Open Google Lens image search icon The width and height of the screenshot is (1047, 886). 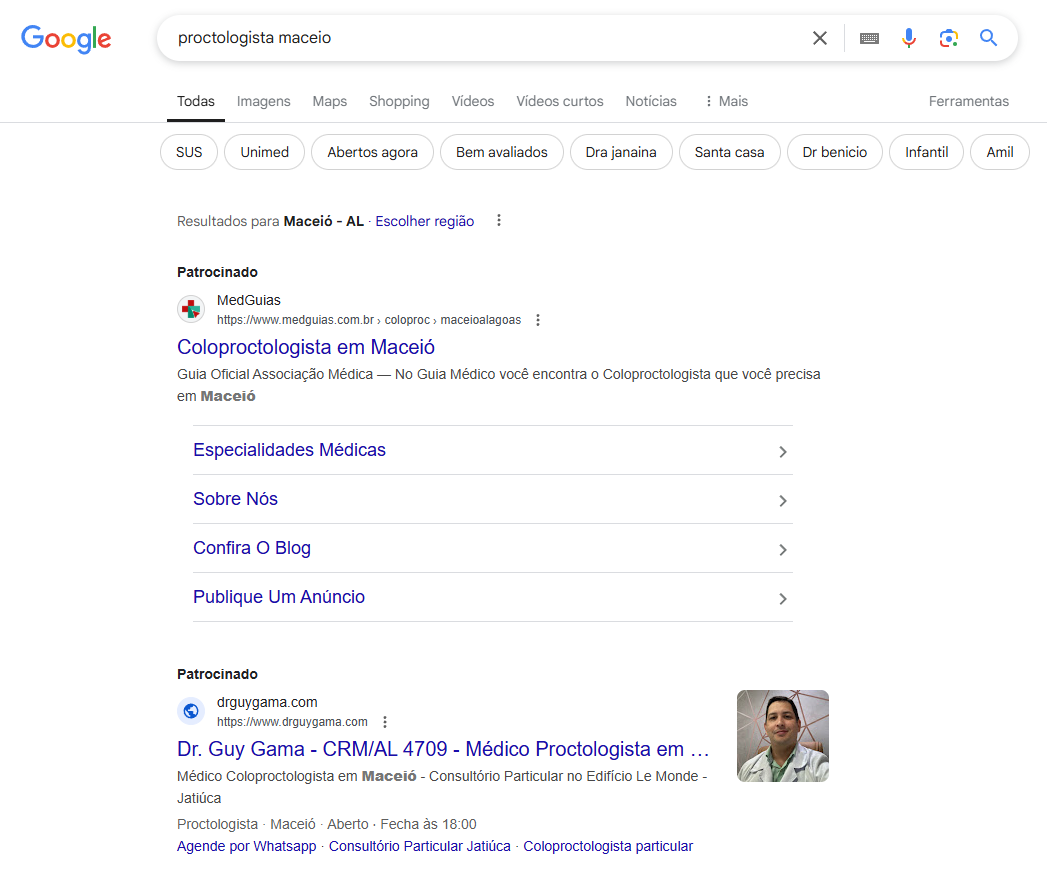(948, 38)
